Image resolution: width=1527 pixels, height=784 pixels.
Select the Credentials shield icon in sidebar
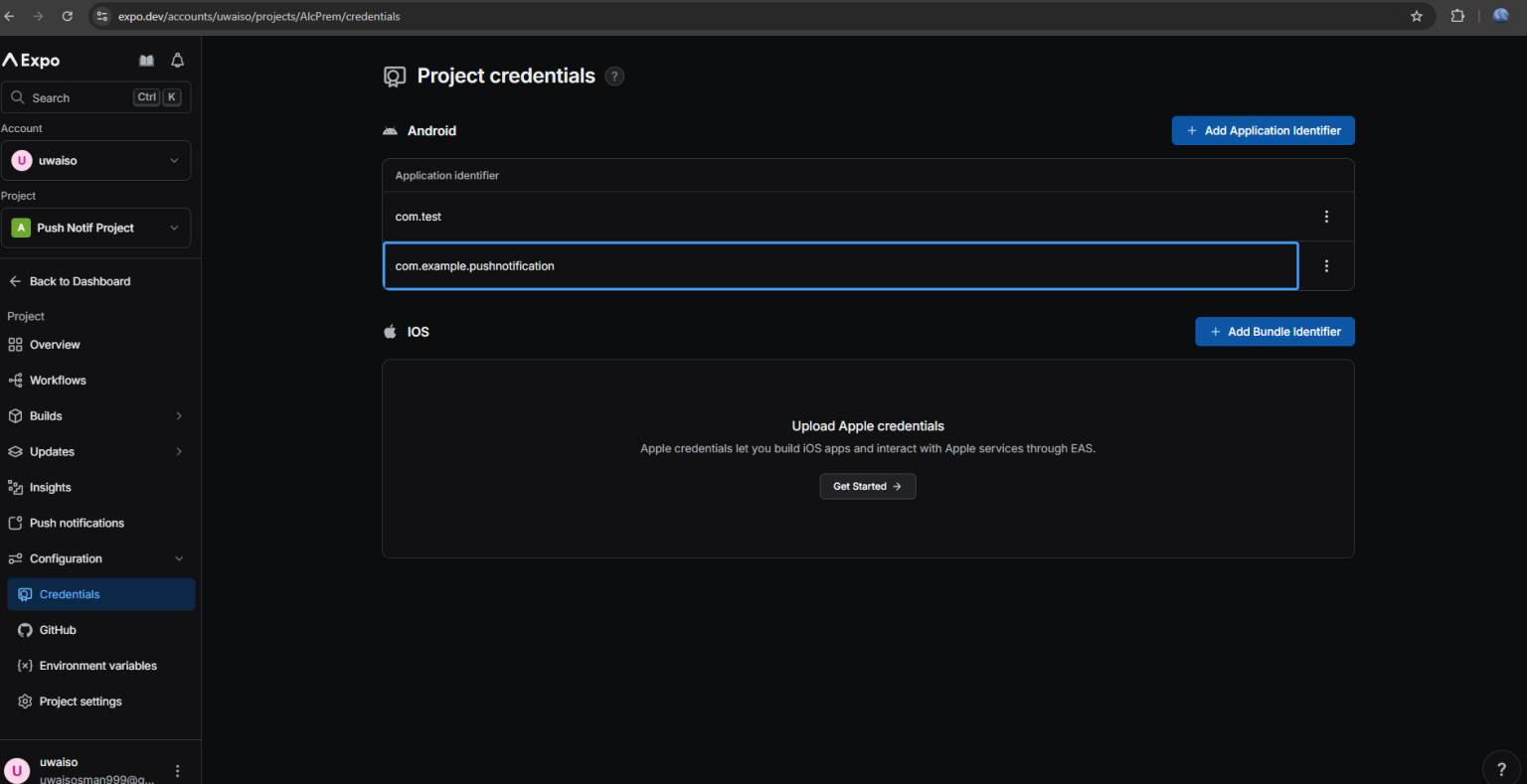23,593
